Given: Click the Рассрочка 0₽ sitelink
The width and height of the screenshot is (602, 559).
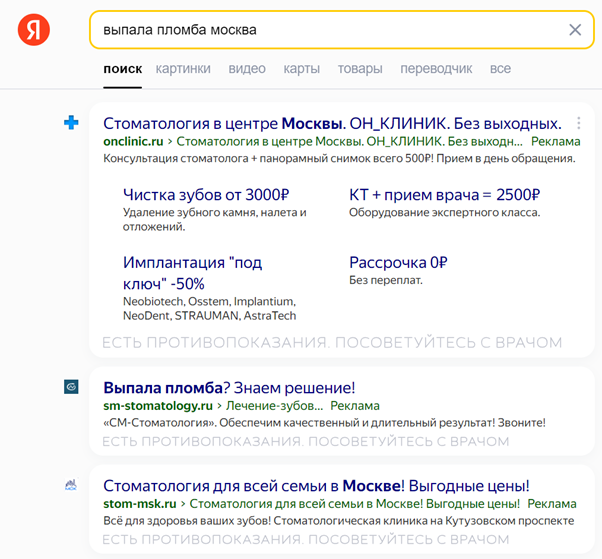Looking at the screenshot, I should [398, 263].
